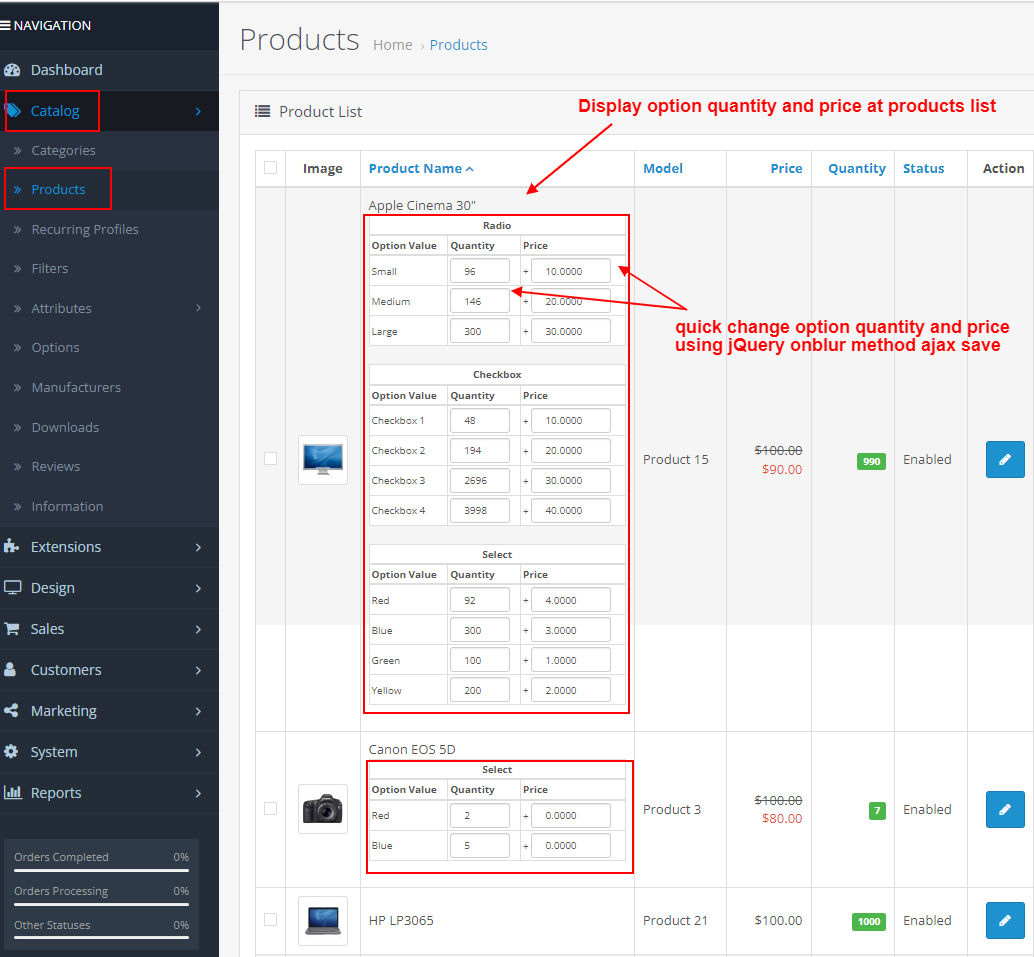Click the Catalog tag icon
Viewport: 1034px width, 957px height.
point(13,110)
